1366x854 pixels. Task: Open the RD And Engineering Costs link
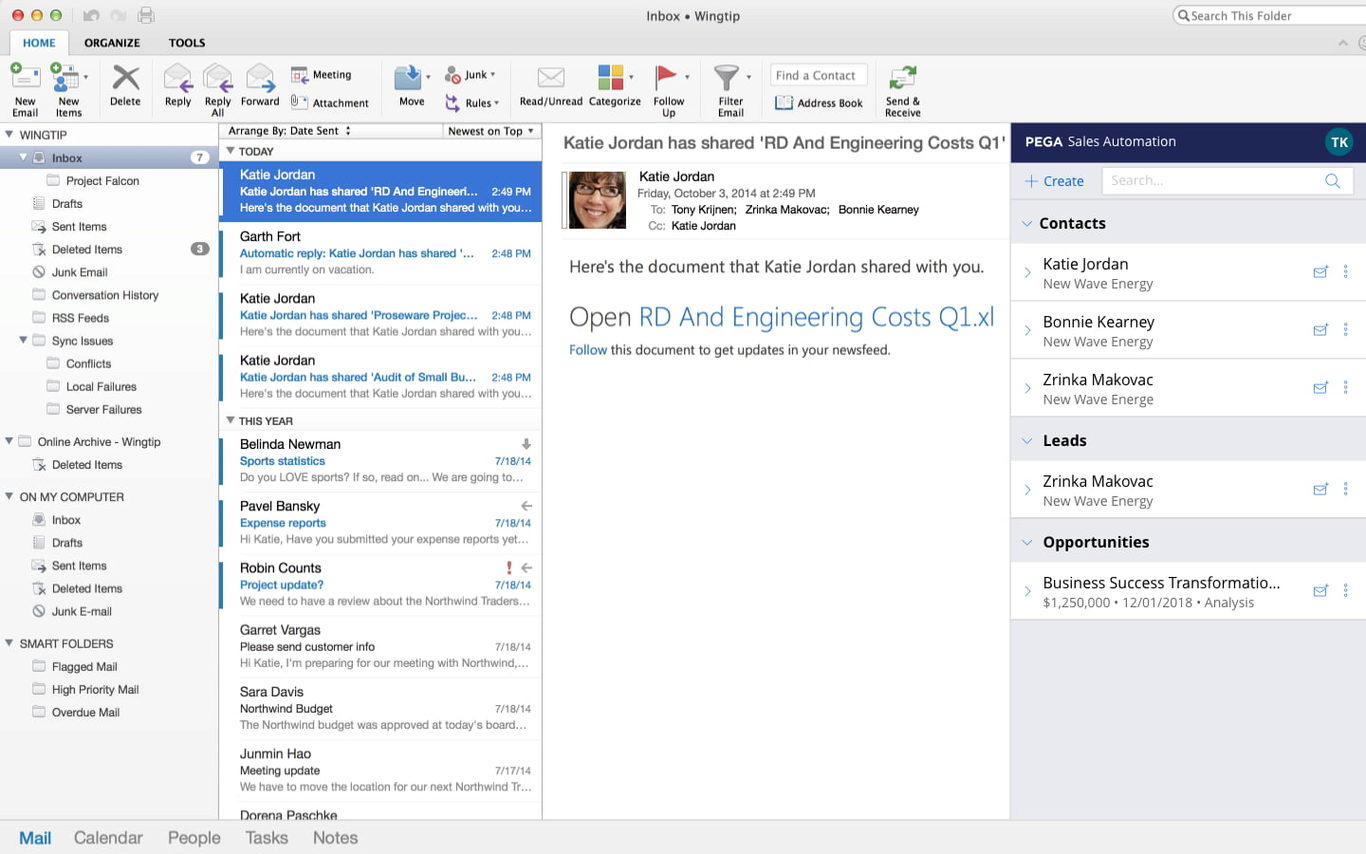(816, 317)
